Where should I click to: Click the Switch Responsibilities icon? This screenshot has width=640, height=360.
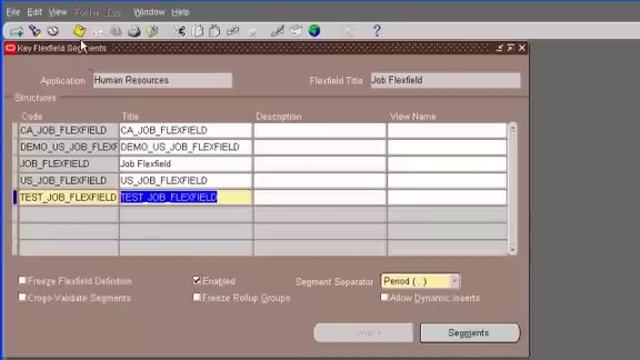pyautogui.click(x=116, y=31)
